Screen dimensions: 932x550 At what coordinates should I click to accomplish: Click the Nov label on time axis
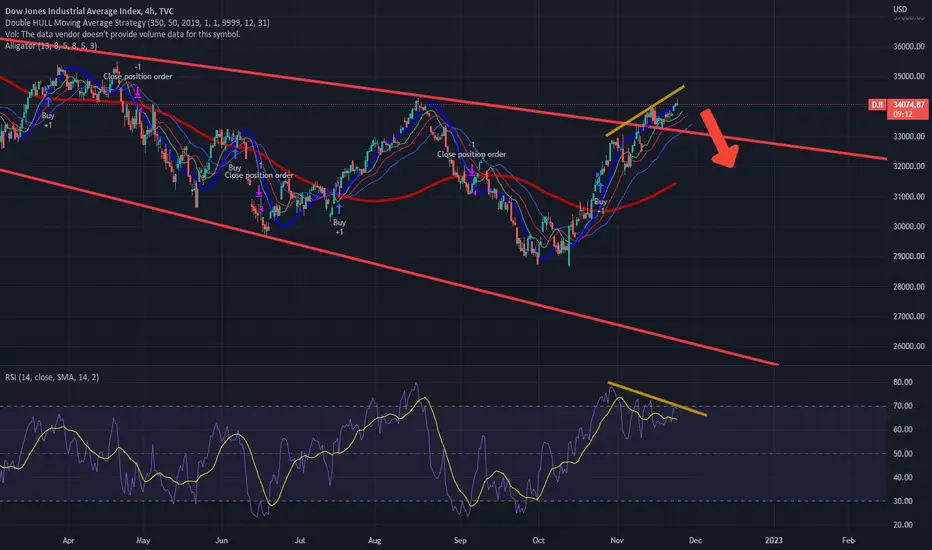click(x=617, y=540)
